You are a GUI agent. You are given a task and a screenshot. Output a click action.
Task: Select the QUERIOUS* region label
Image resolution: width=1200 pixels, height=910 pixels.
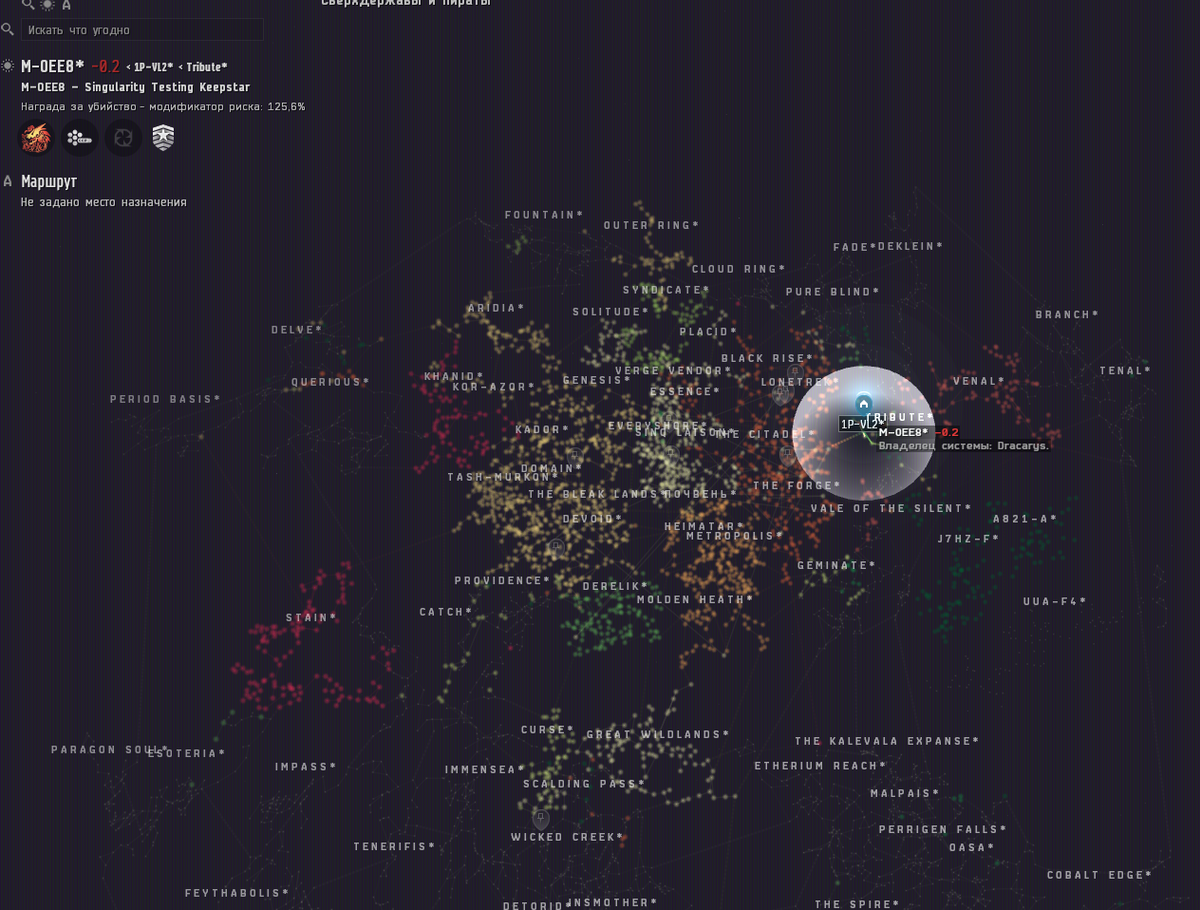click(x=330, y=382)
